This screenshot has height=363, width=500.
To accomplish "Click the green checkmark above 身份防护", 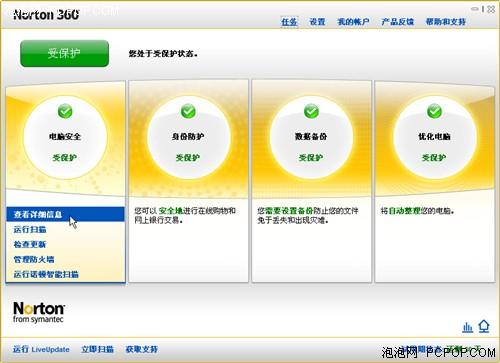I will pos(188,111).
